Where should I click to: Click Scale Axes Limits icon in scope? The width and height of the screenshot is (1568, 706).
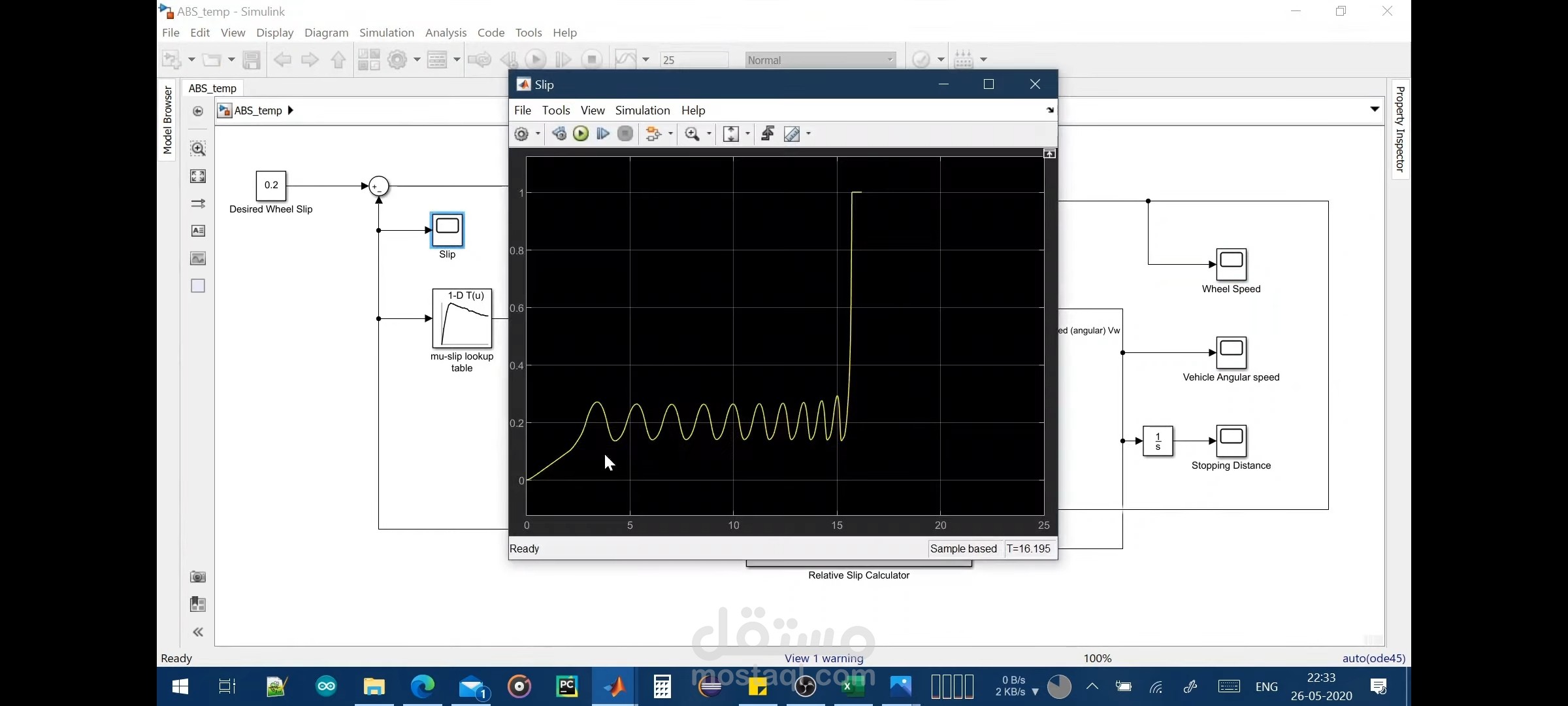click(x=731, y=134)
